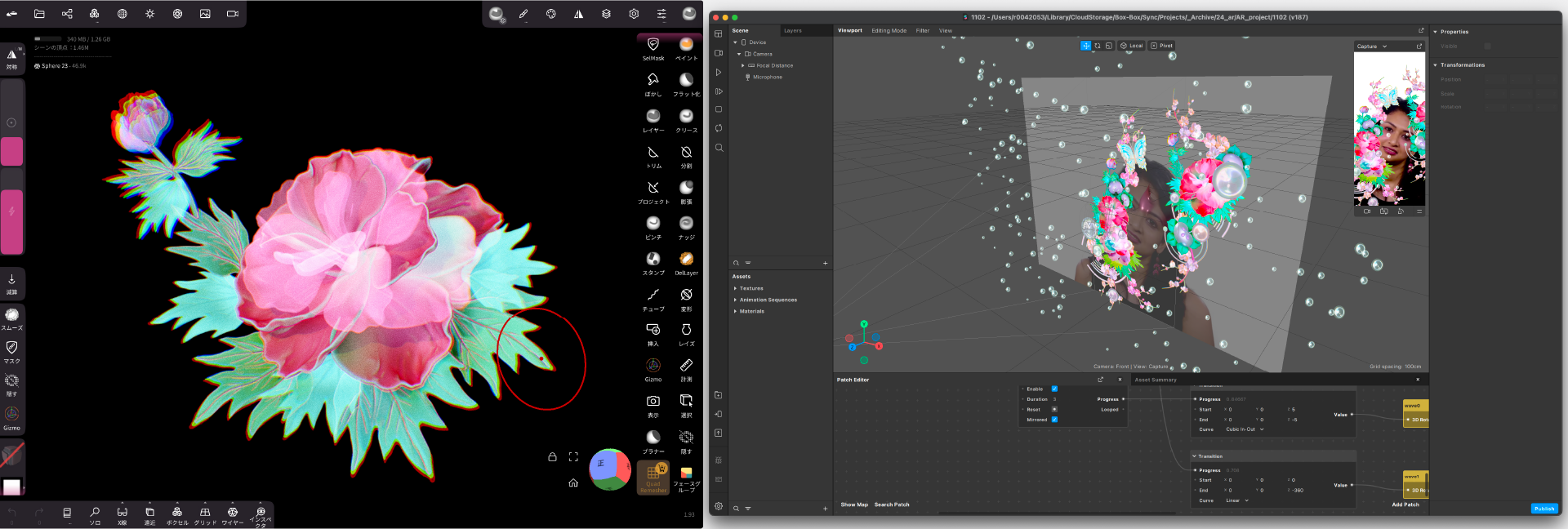The width and height of the screenshot is (1568, 529).
Task: Choose the ペイント paint brush tool
Action: click(x=686, y=46)
